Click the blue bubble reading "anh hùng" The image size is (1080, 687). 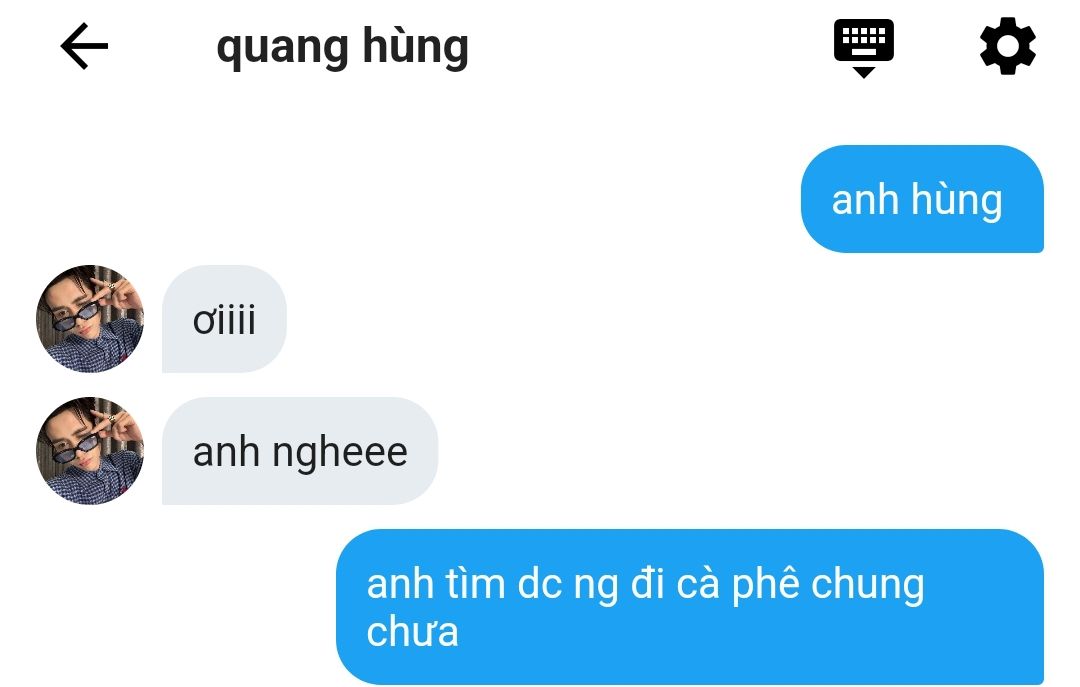[x=922, y=199]
